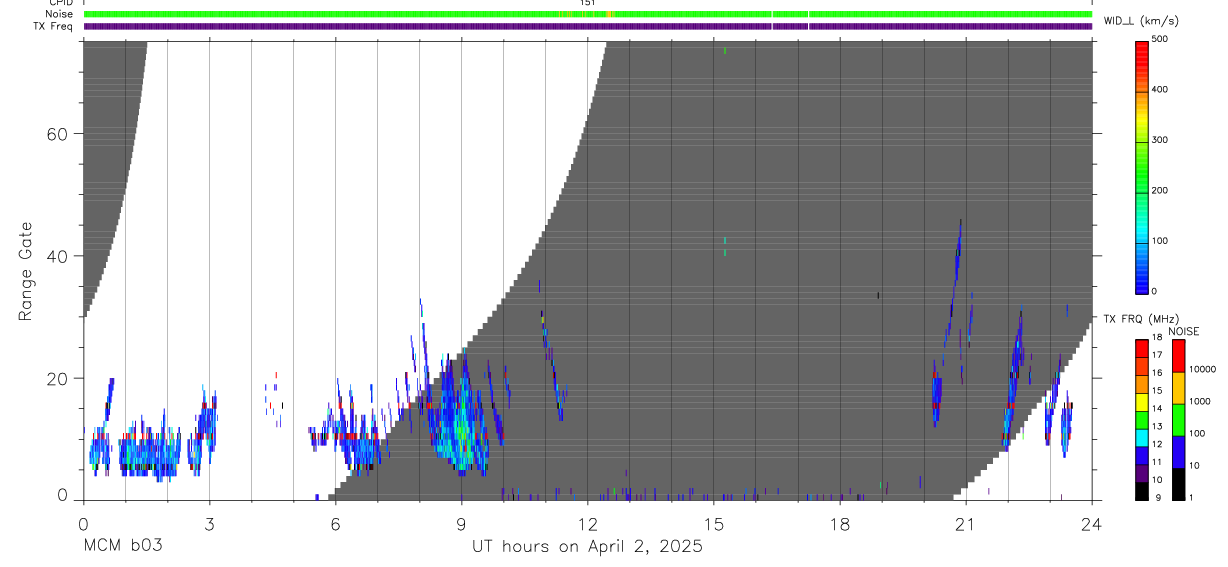Click x-axis tick label '12'
Image resolution: width=1228 pixels, height=567 pixels.
click(587, 523)
